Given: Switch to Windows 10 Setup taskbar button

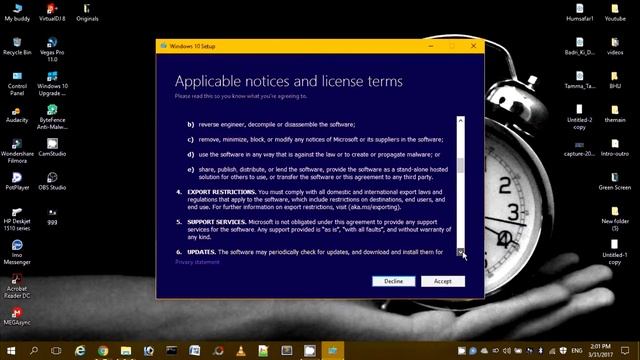Looking at the screenshot, I should coord(333,351).
